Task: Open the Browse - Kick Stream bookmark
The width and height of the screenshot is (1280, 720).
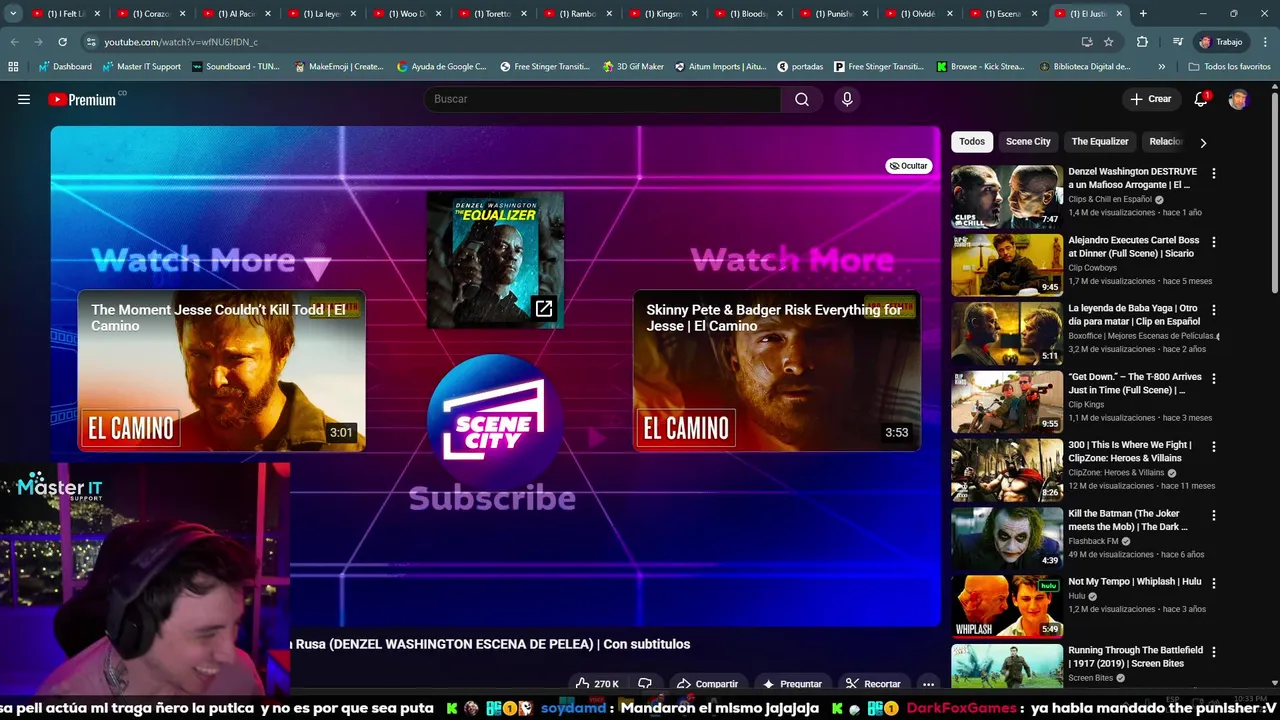Action: pyautogui.click(x=980, y=67)
